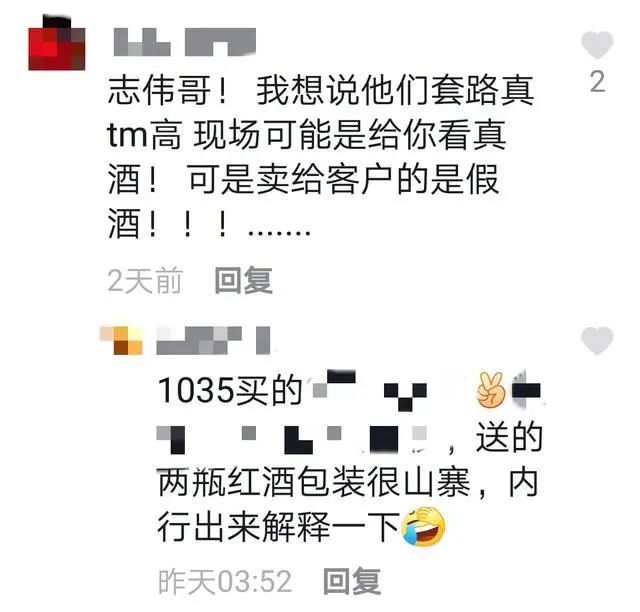
Task: Open the orange pixelated reply avatar
Action: point(121,340)
